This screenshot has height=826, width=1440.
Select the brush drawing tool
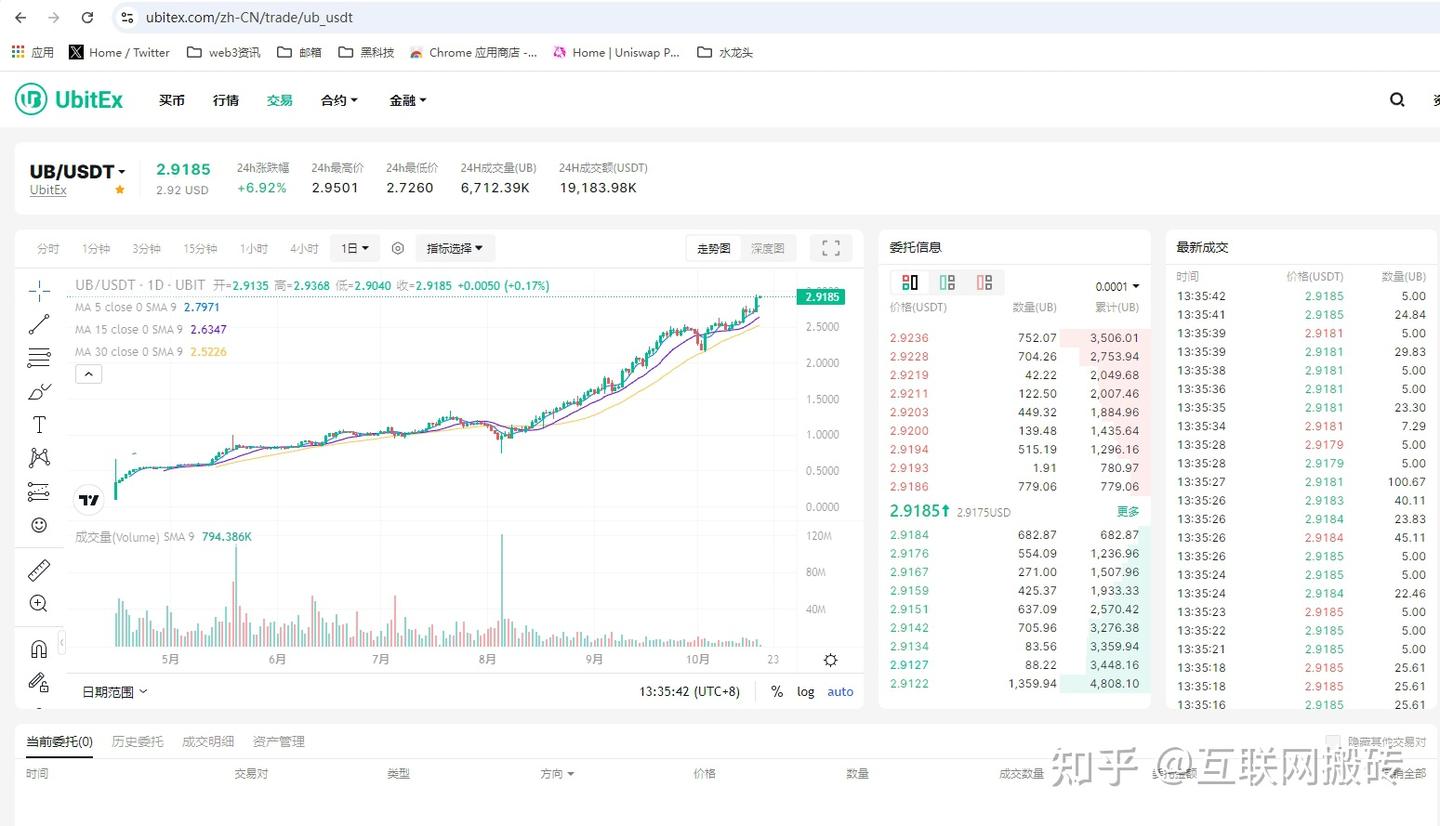(39, 390)
